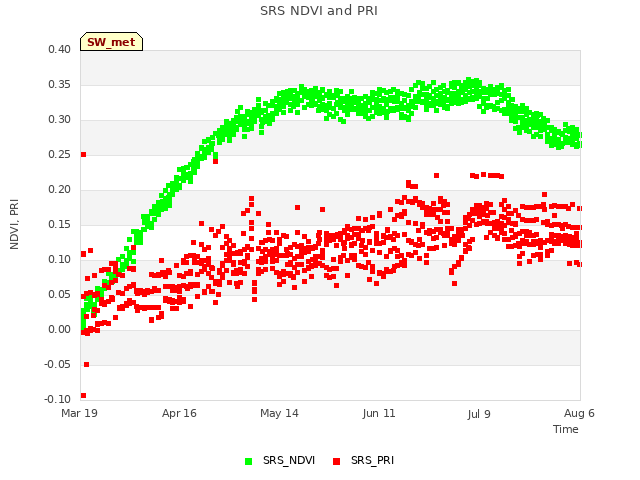
Task: Click the 0.35 y-axis value
Action: [x=60, y=84]
